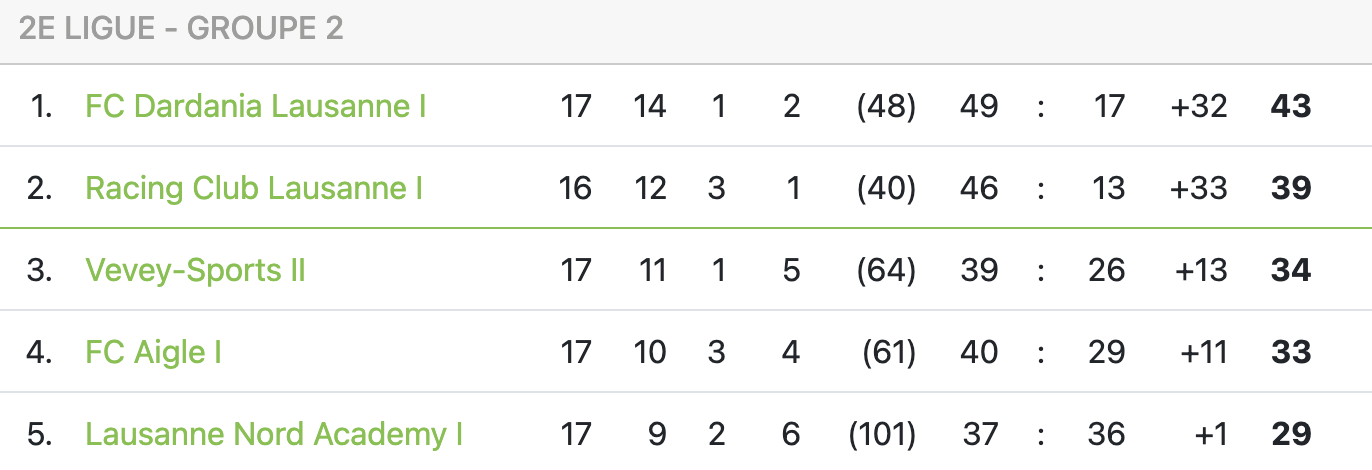Open the Racing Club Lausanne I team page
Image resolution: width=1372 pixels, height=470 pixels.
pyautogui.click(x=254, y=188)
